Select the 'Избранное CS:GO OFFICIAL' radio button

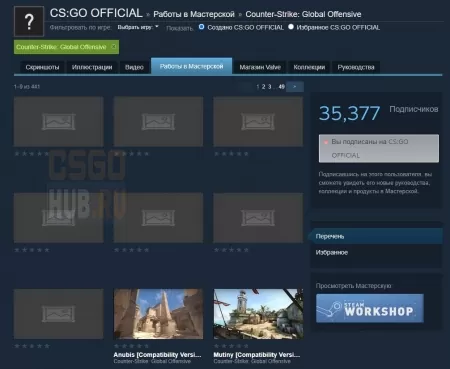click(291, 27)
